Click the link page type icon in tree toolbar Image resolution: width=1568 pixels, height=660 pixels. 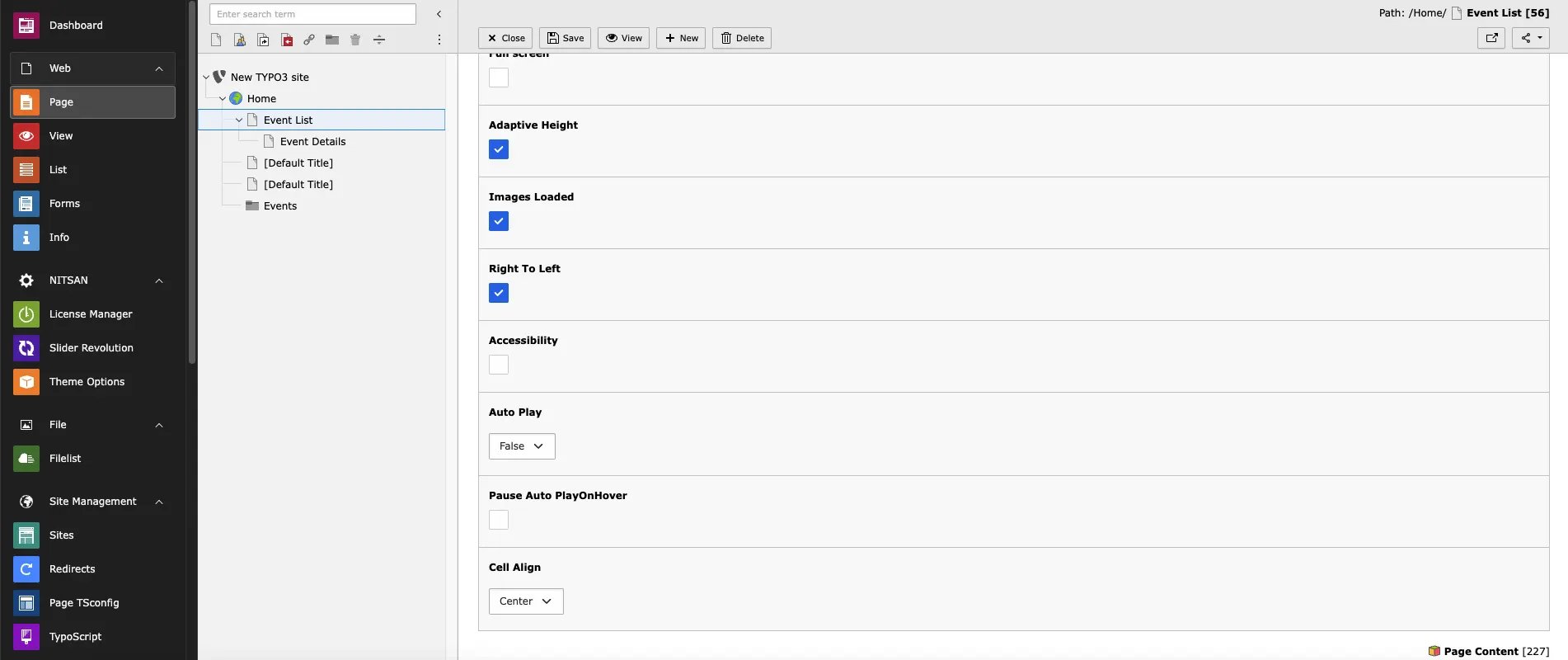(x=309, y=40)
